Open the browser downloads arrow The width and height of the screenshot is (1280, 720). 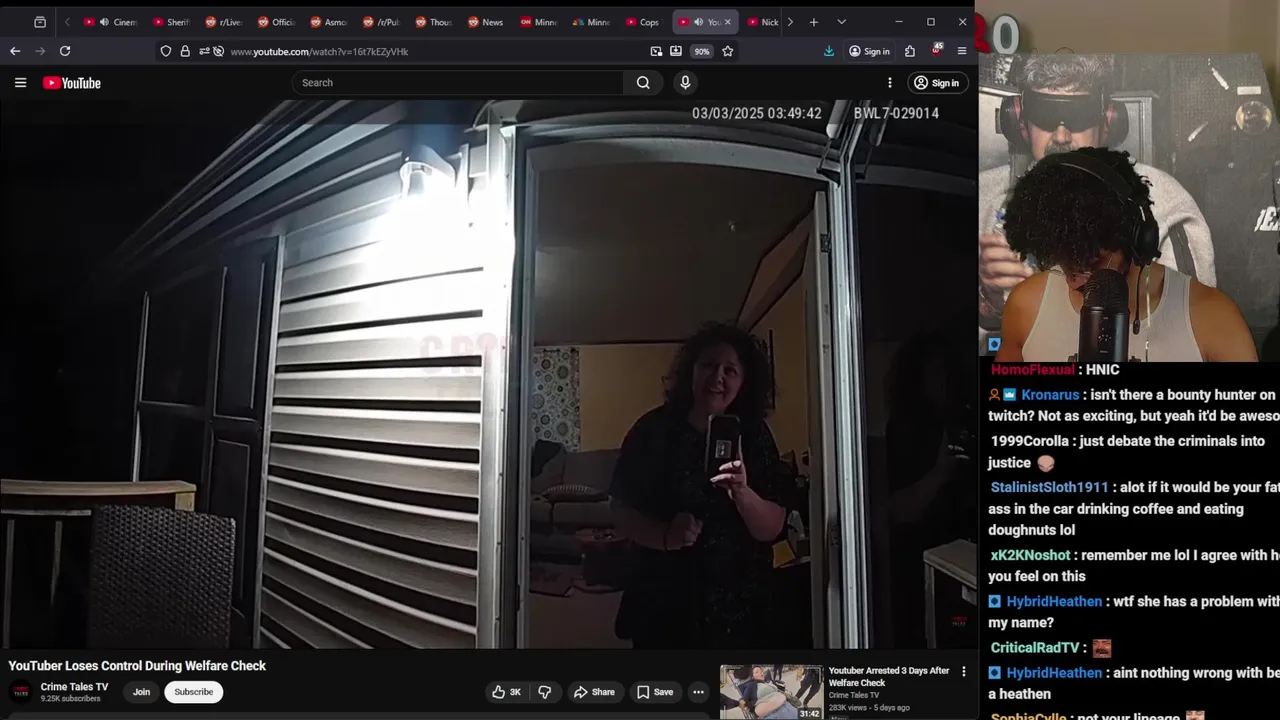coord(829,51)
